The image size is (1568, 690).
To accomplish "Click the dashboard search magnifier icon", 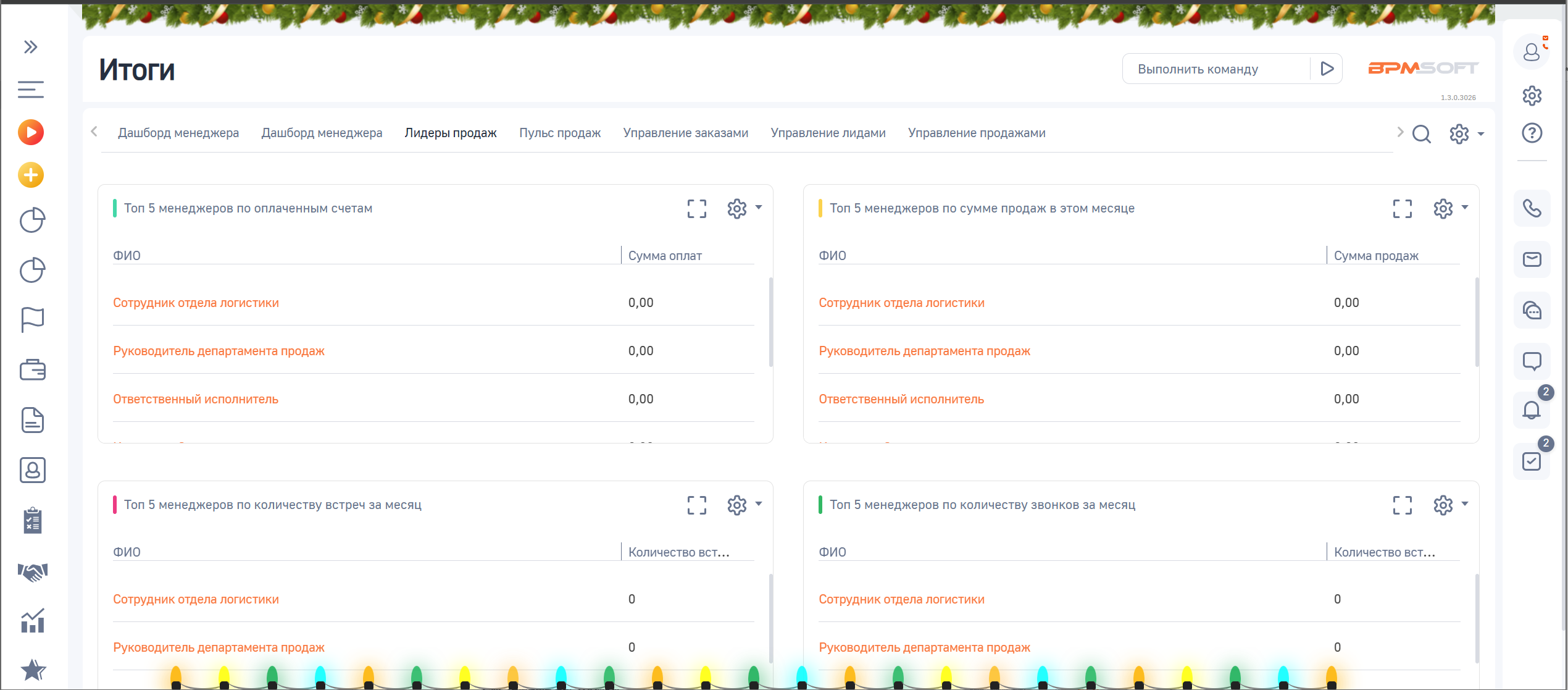I will coord(1421,134).
